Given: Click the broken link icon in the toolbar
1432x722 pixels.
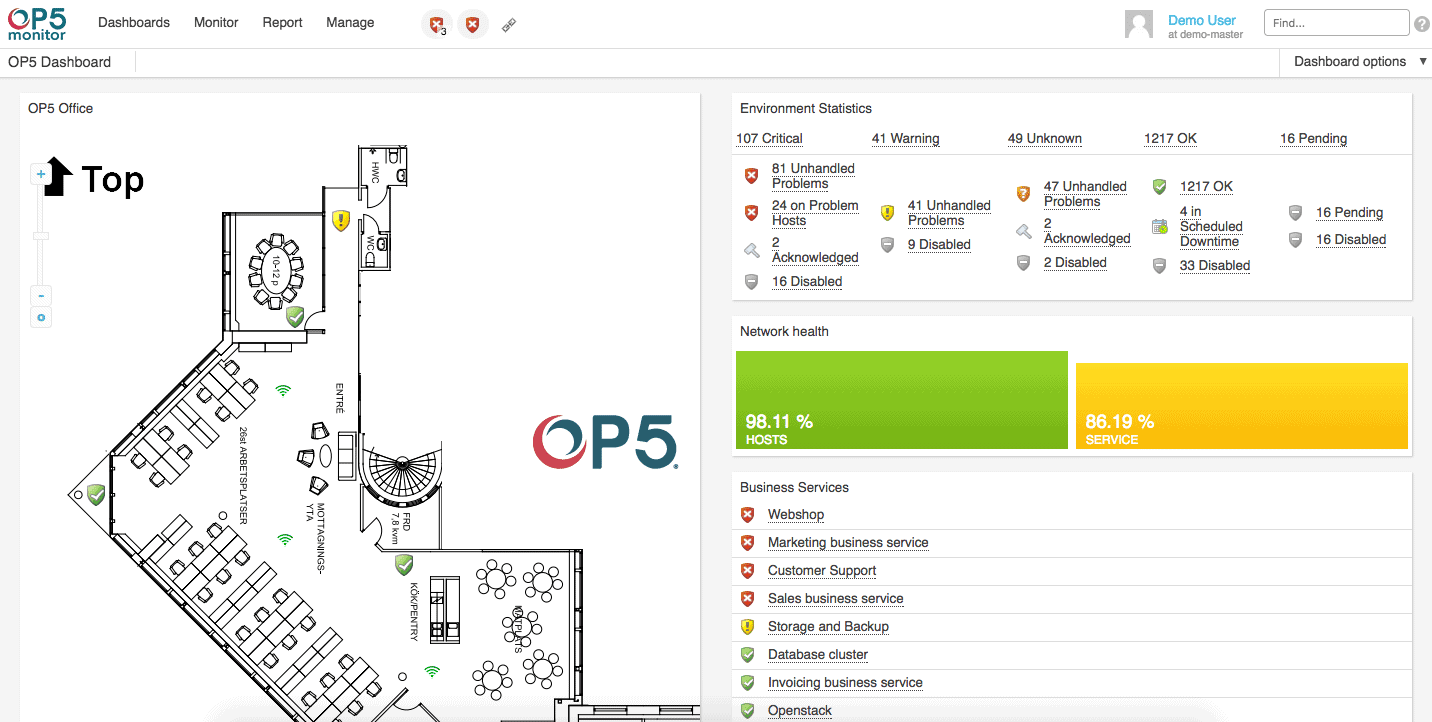Looking at the screenshot, I should [x=509, y=24].
